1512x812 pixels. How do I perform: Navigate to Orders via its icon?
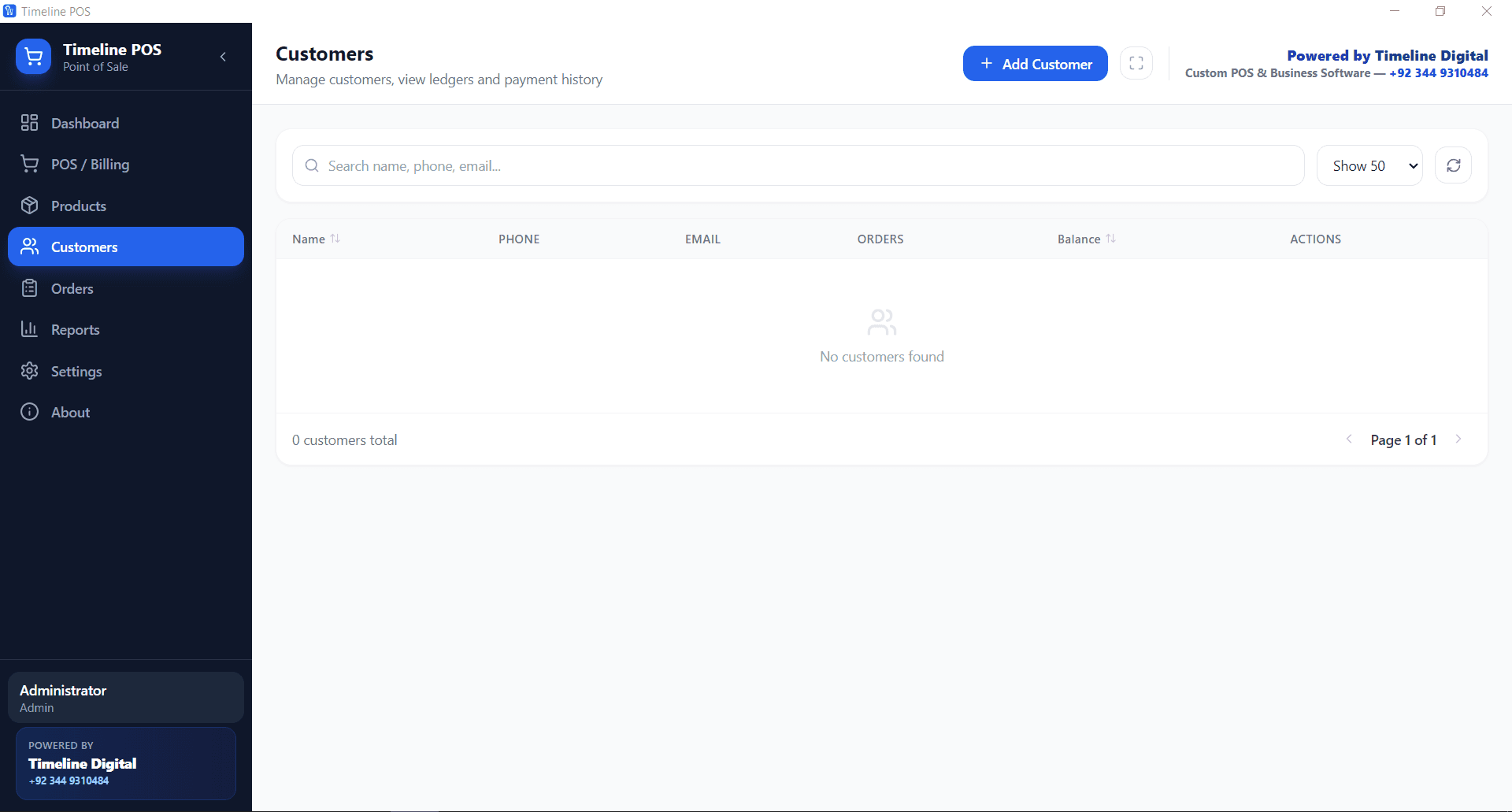(30, 288)
